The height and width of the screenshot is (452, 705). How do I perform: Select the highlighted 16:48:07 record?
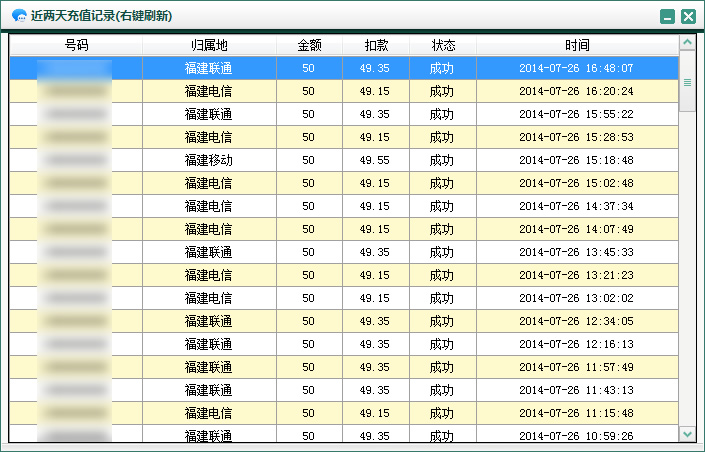click(x=344, y=68)
